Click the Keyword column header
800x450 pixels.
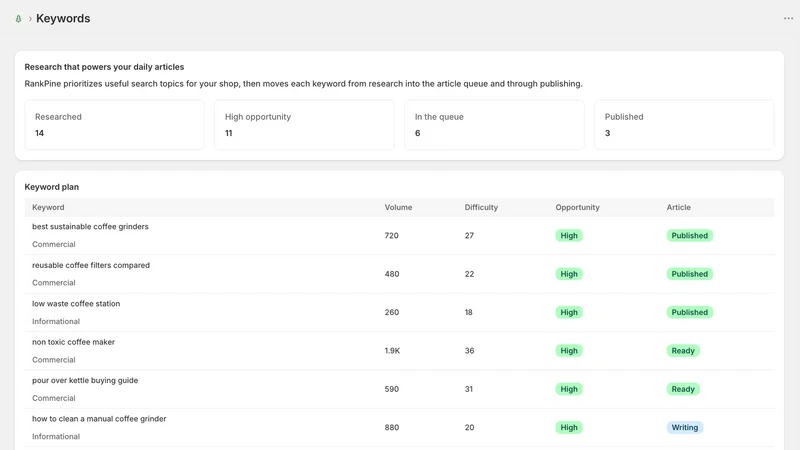pyautogui.click(x=48, y=207)
